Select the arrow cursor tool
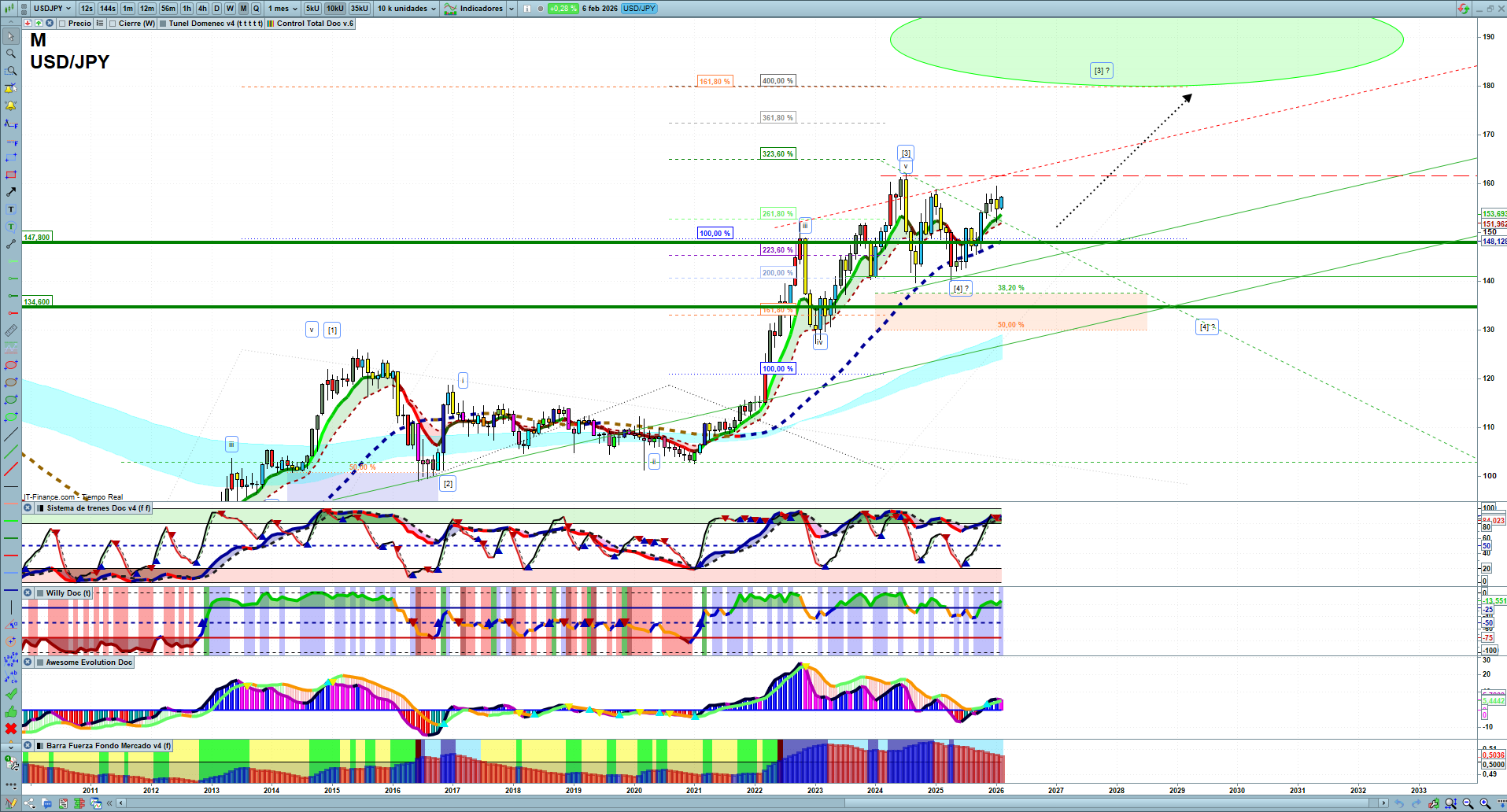This screenshot has height=812, width=1507. [11, 36]
